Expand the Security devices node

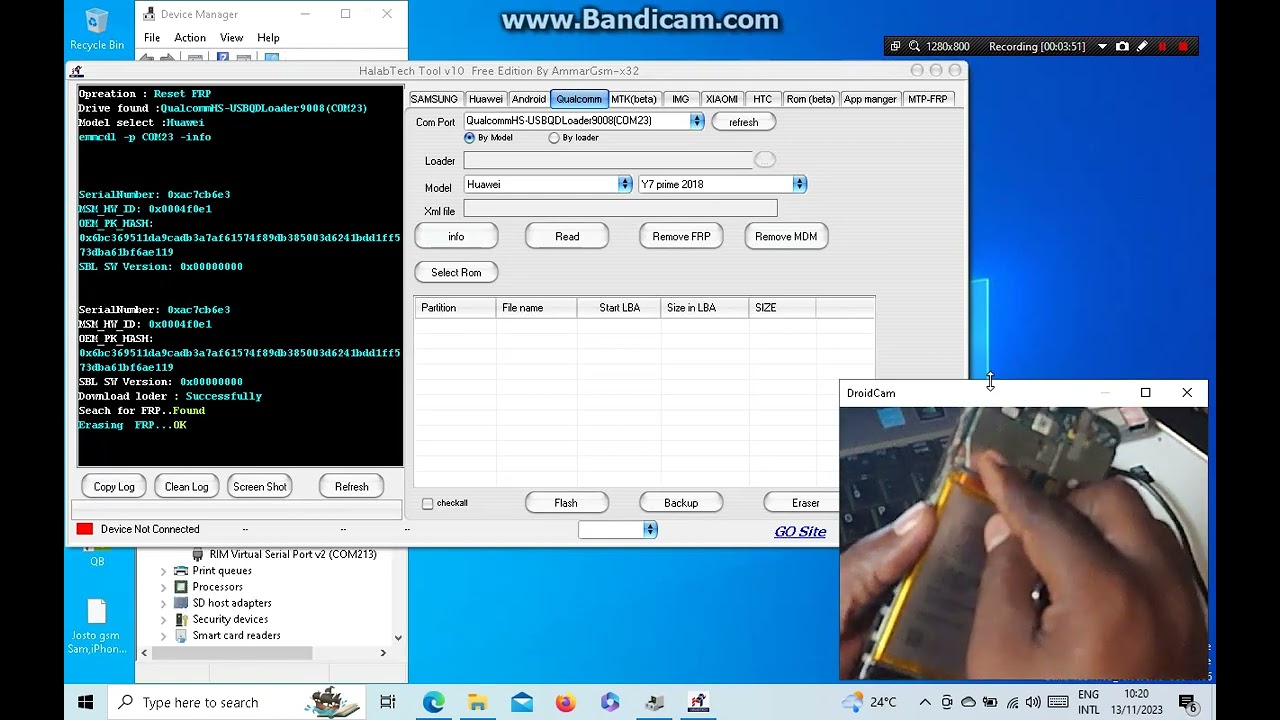tap(163, 620)
